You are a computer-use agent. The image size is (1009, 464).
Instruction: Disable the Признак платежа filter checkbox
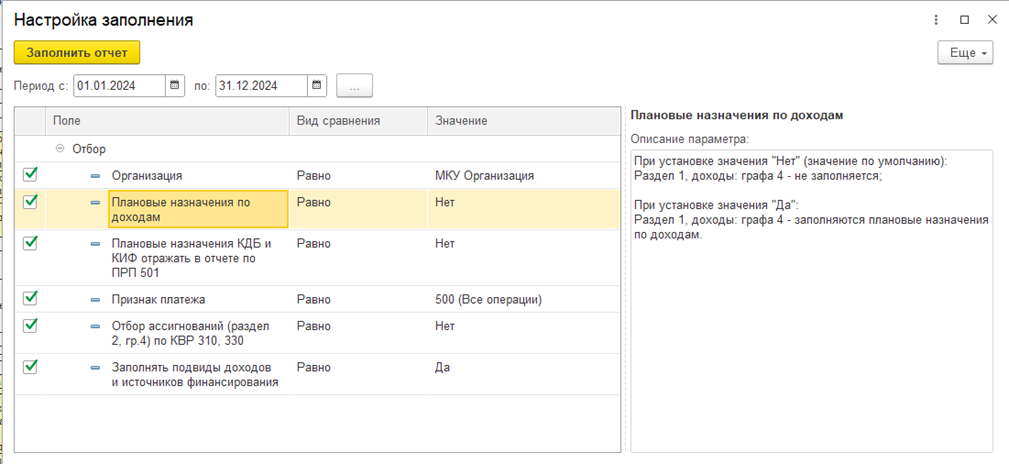pyautogui.click(x=30, y=299)
